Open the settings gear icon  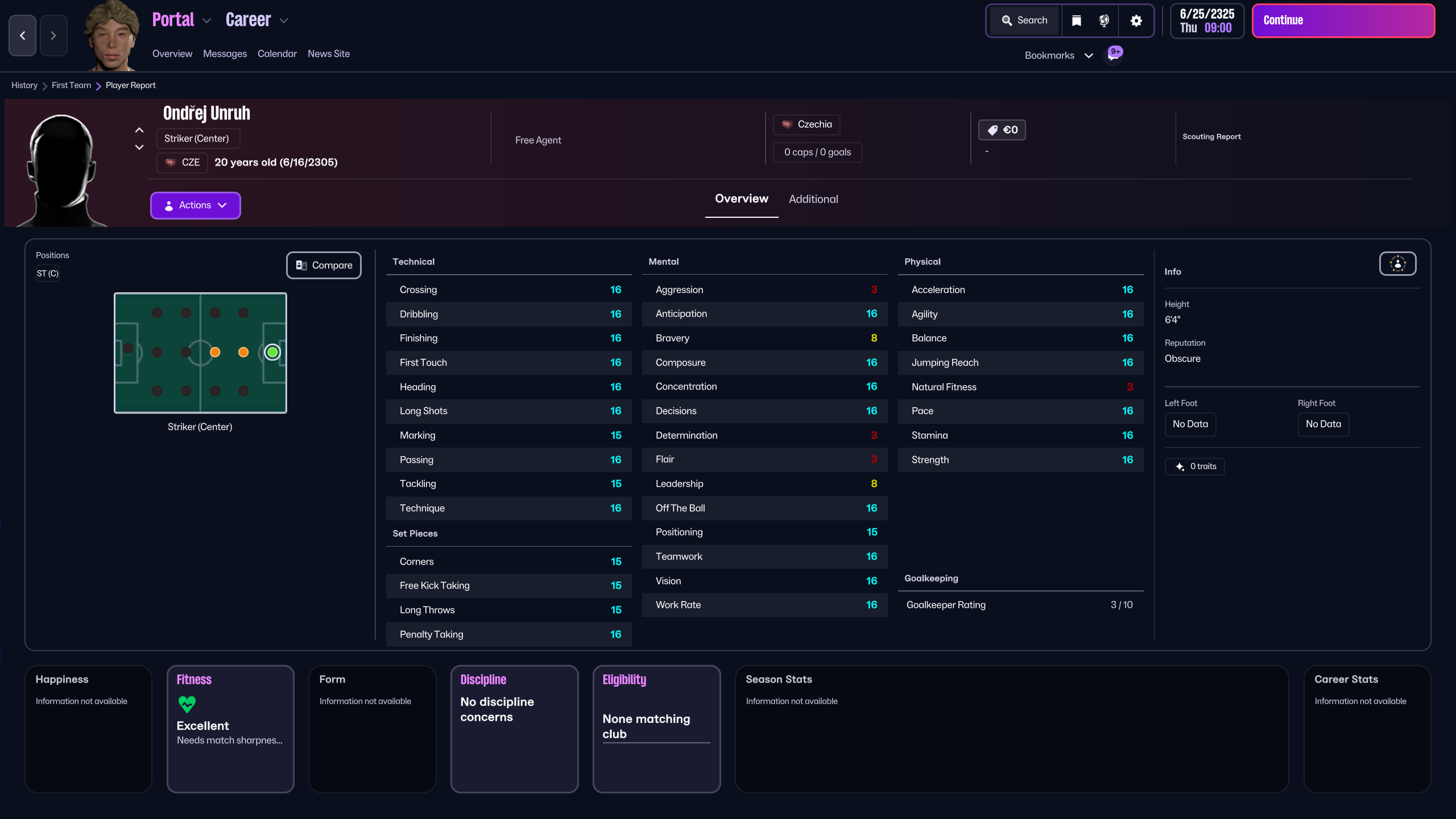point(1136,20)
